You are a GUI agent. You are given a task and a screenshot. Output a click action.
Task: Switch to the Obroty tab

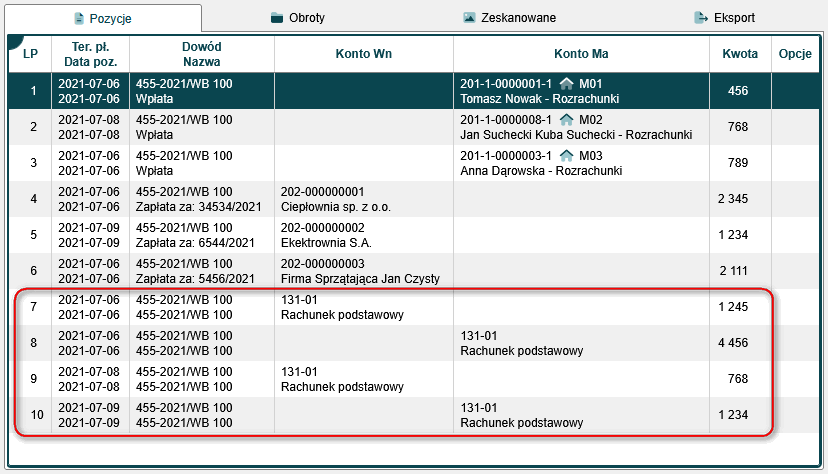click(306, 18)
